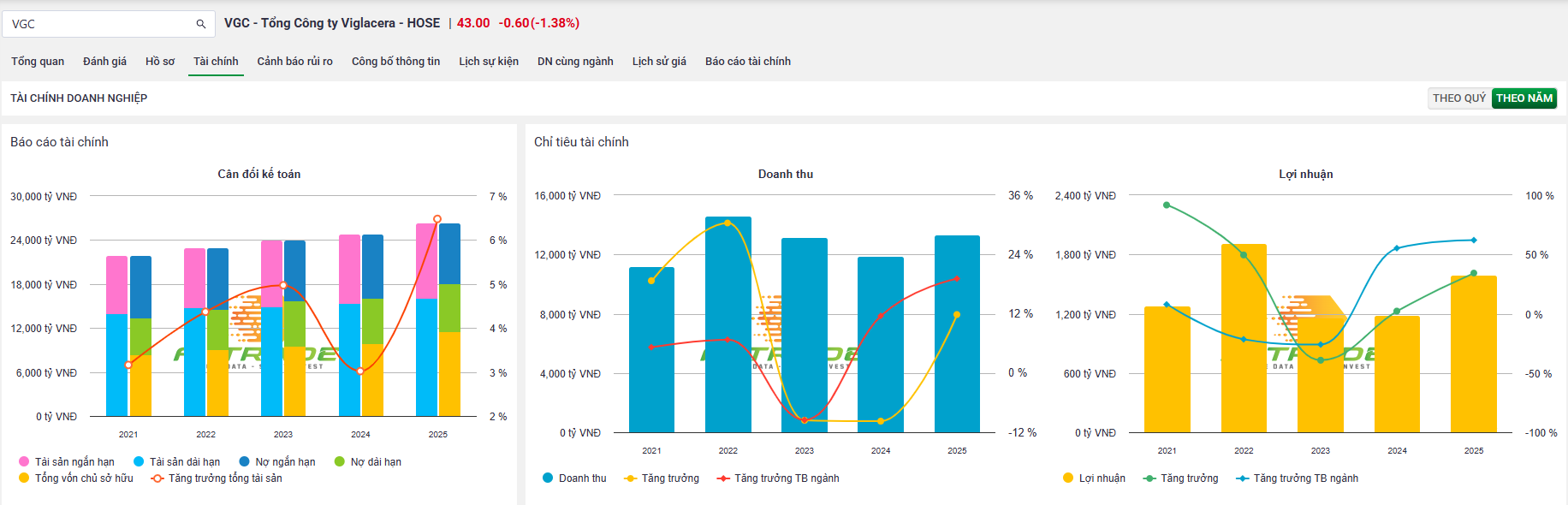Toggle Tài sản dài hạn legend series

click(177, 462)
